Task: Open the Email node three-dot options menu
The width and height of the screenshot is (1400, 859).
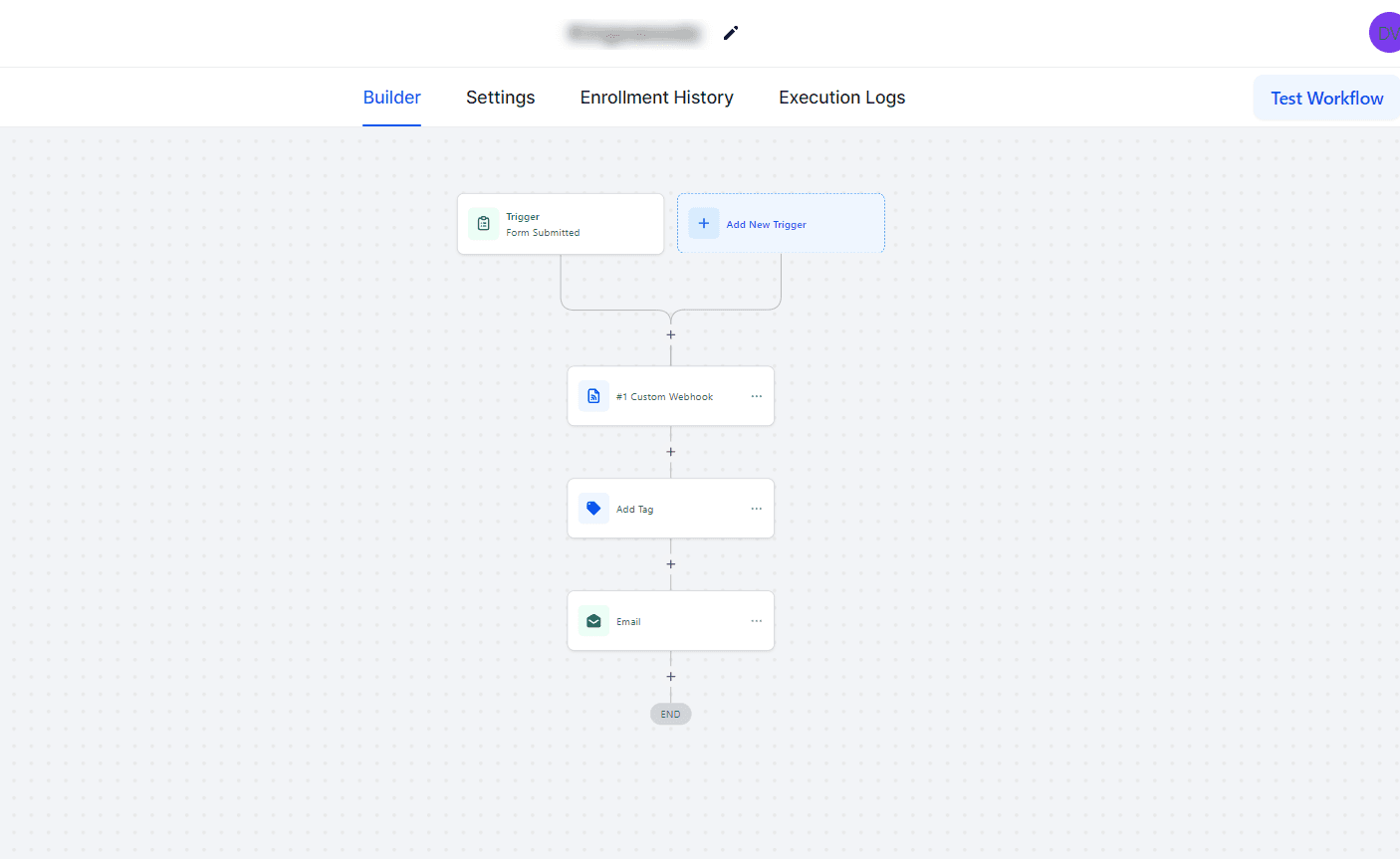Action: (x=757, y=621)
